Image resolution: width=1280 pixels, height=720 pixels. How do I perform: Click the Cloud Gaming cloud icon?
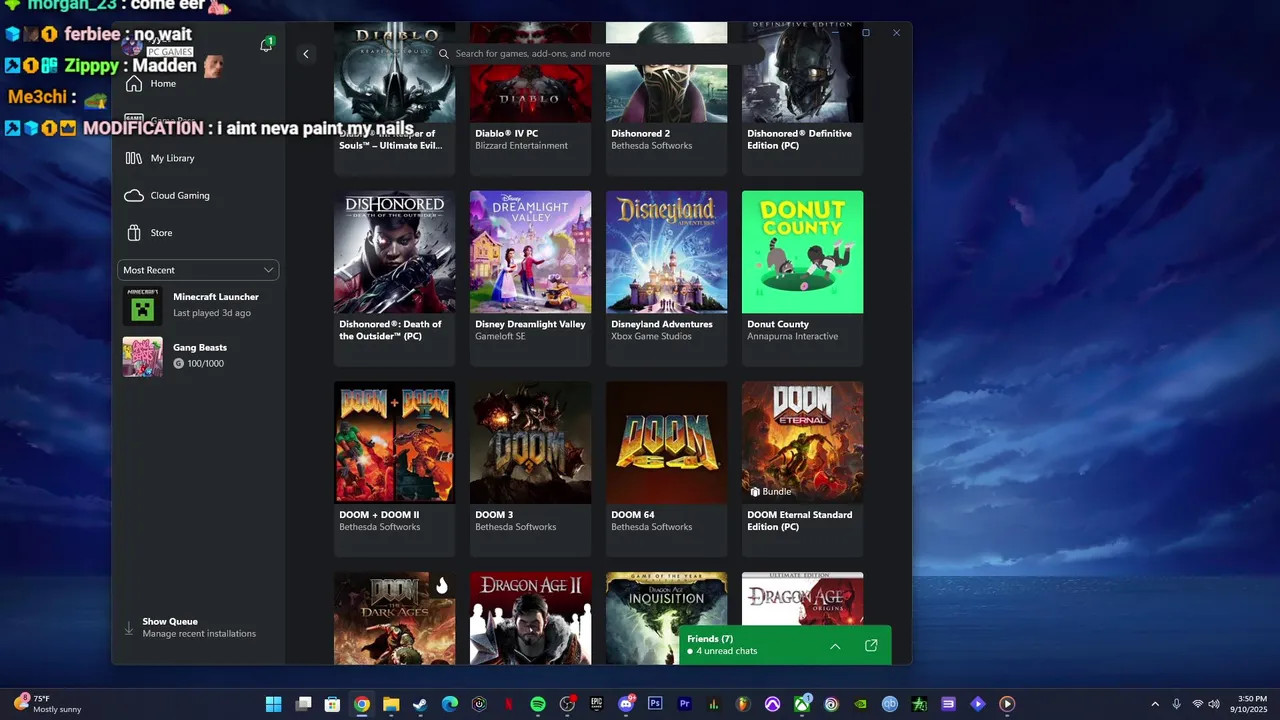(x=134, y=196)
